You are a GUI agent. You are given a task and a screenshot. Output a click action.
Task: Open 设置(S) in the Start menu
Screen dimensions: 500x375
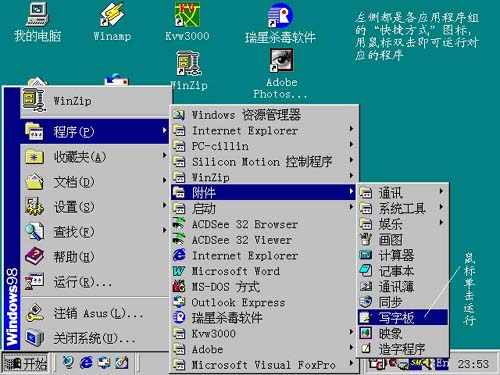[x=95, y=207]
